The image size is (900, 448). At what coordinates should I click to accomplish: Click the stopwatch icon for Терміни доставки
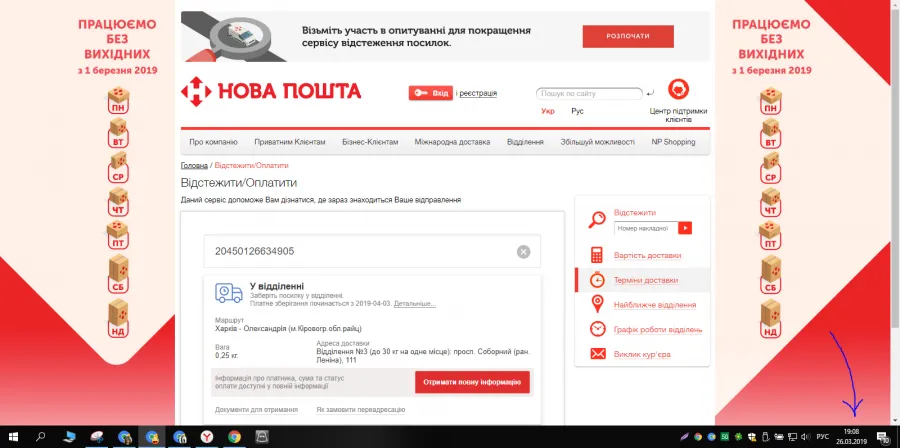598,280
